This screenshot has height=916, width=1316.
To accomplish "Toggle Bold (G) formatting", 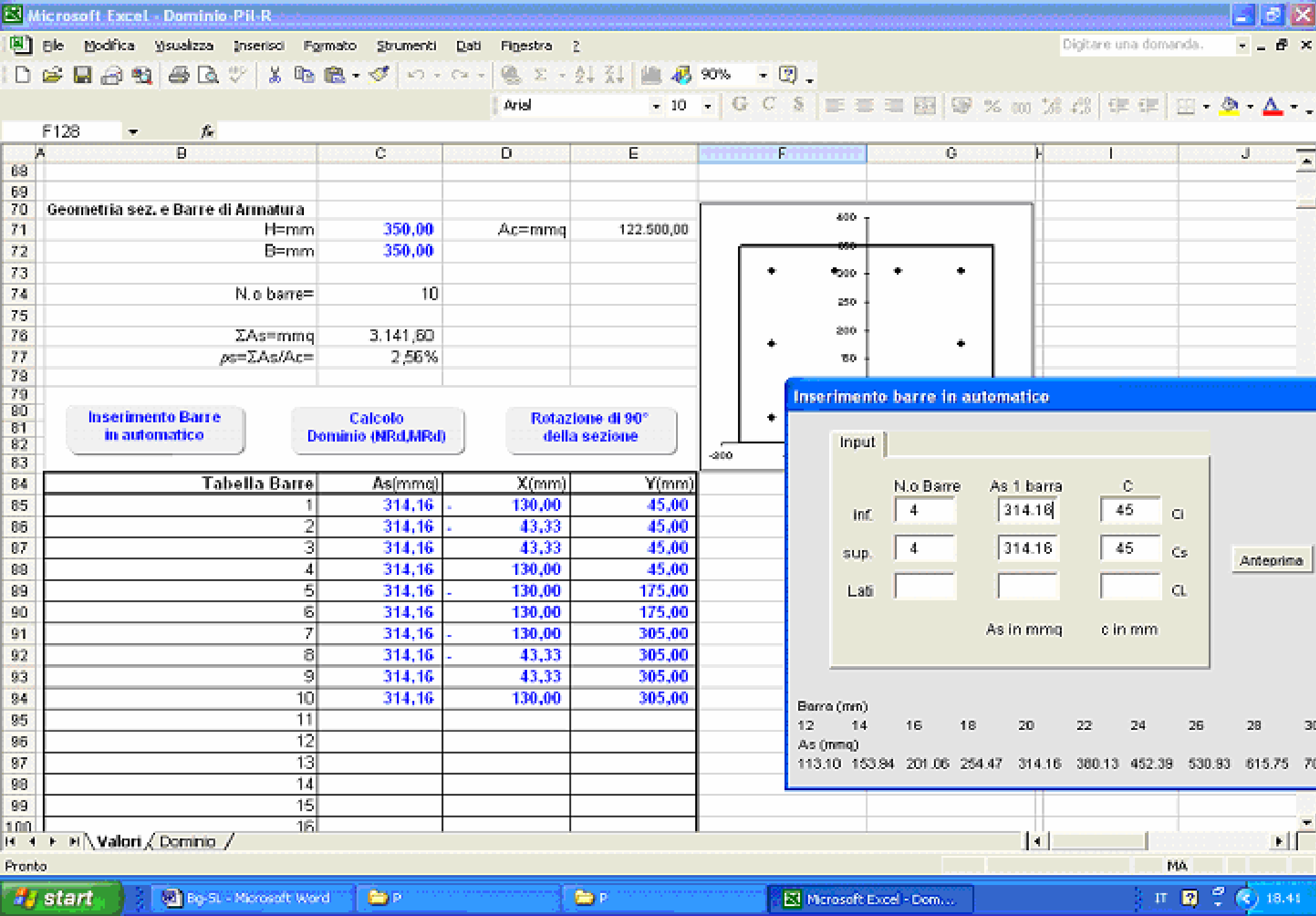I will [x=739, y=105].
